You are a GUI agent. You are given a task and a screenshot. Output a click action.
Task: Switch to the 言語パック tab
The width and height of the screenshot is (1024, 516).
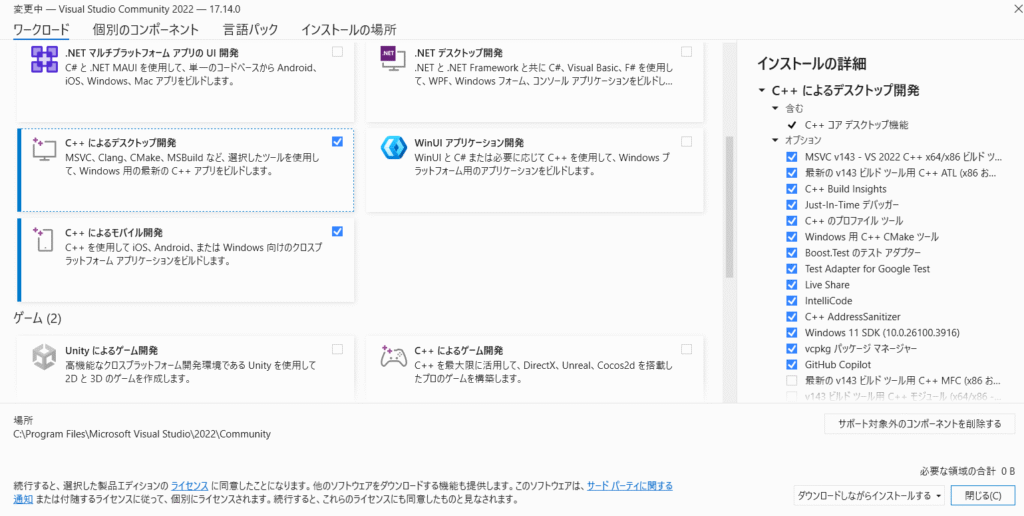pos(250,29)
